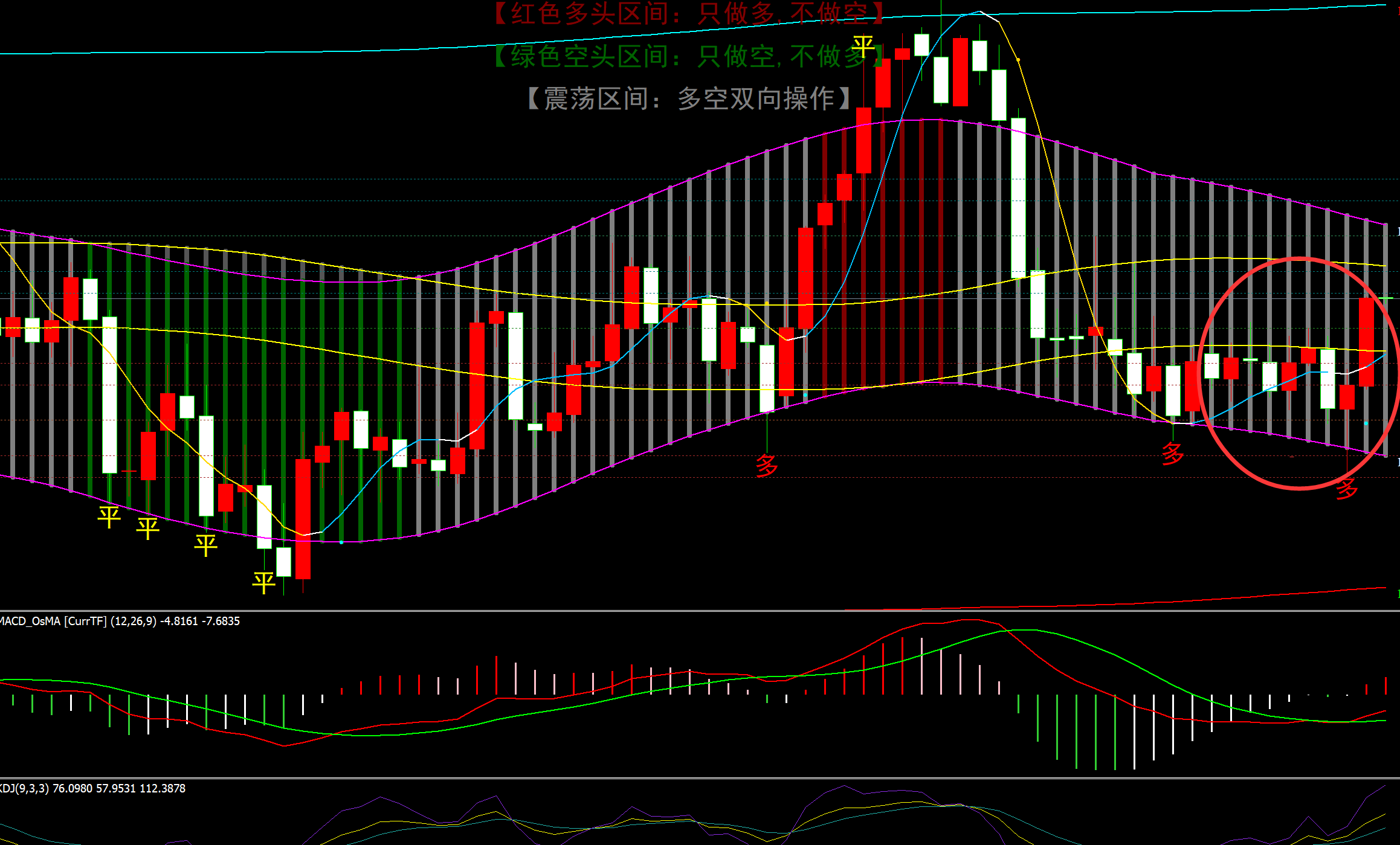Click the red 多 marker left of red circle
The width and height of the screenshot is (1400, 845).
[1173, 454]
